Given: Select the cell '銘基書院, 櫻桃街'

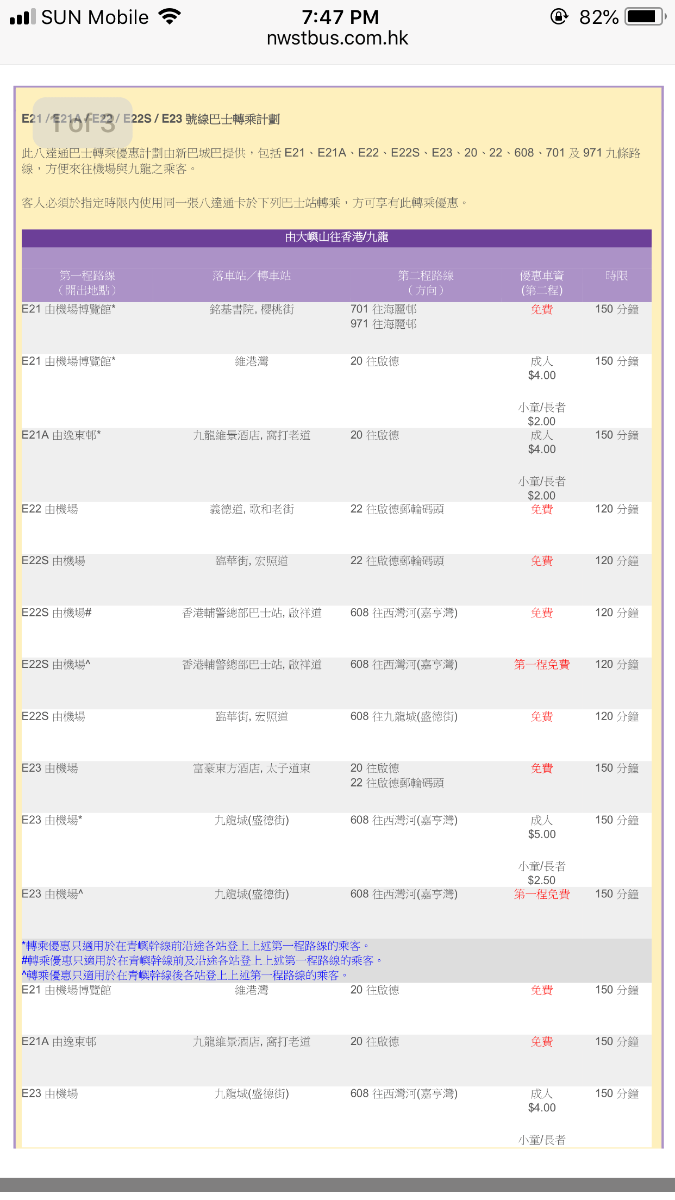Looking at the screenshot, I should pos(251,309).
